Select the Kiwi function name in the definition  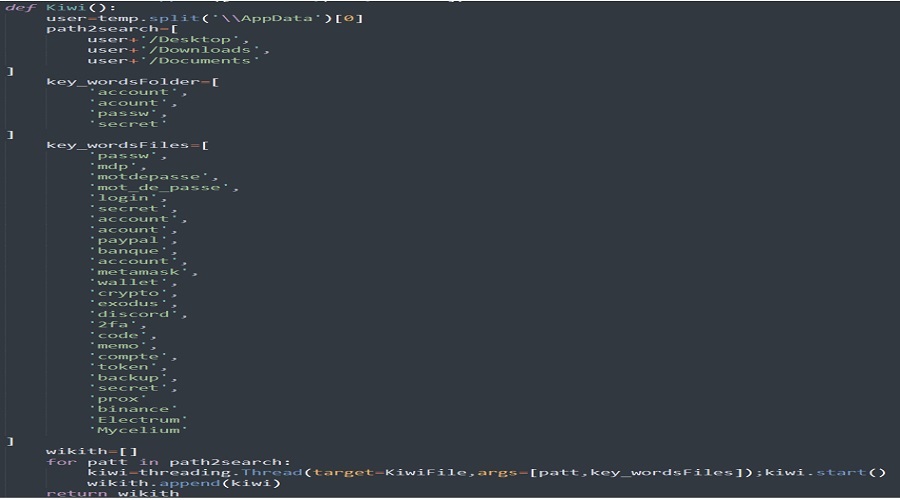pos(65,7)
